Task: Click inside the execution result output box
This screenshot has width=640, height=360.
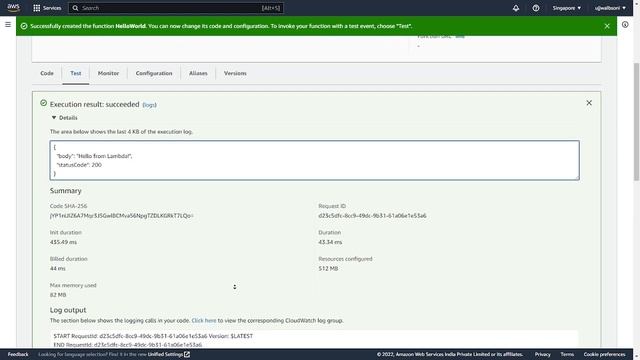Action: pyautogui.click(x=314, y=160)
